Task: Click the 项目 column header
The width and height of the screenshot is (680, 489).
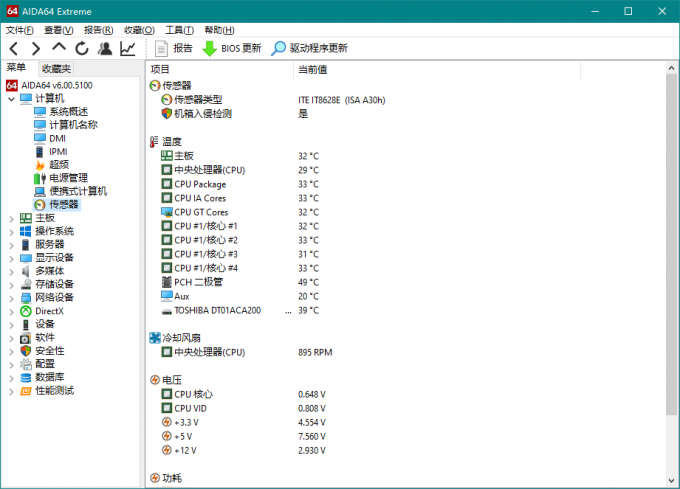Action: 160,69
